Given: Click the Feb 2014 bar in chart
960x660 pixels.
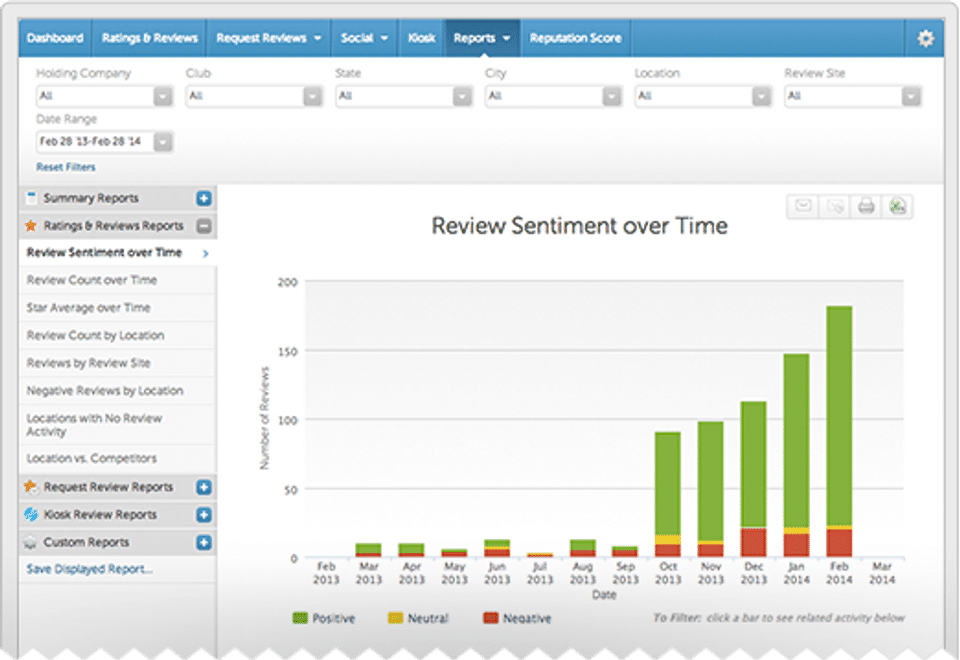Looking at the screenshot, I should pos(839,420).
